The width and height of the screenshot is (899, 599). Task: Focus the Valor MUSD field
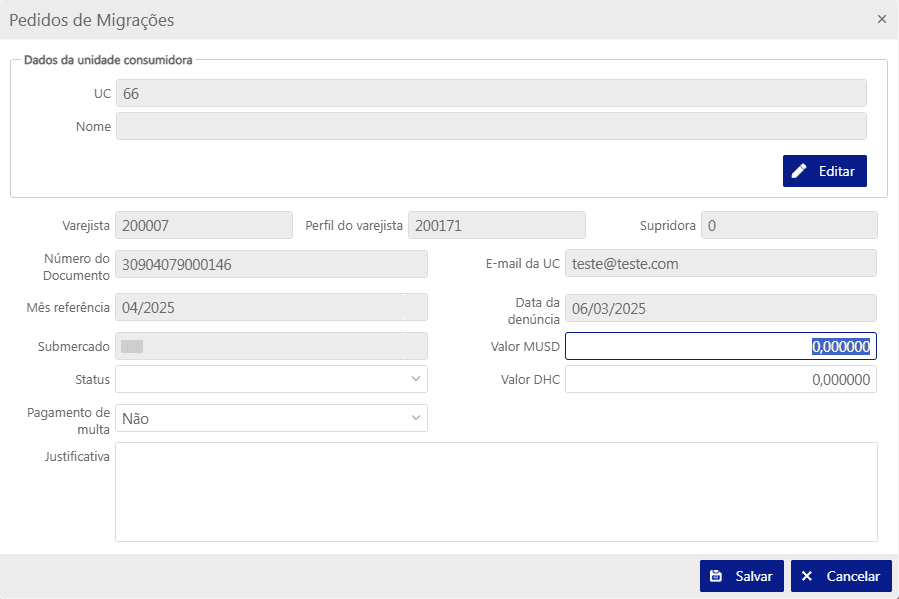coord(721,346)
